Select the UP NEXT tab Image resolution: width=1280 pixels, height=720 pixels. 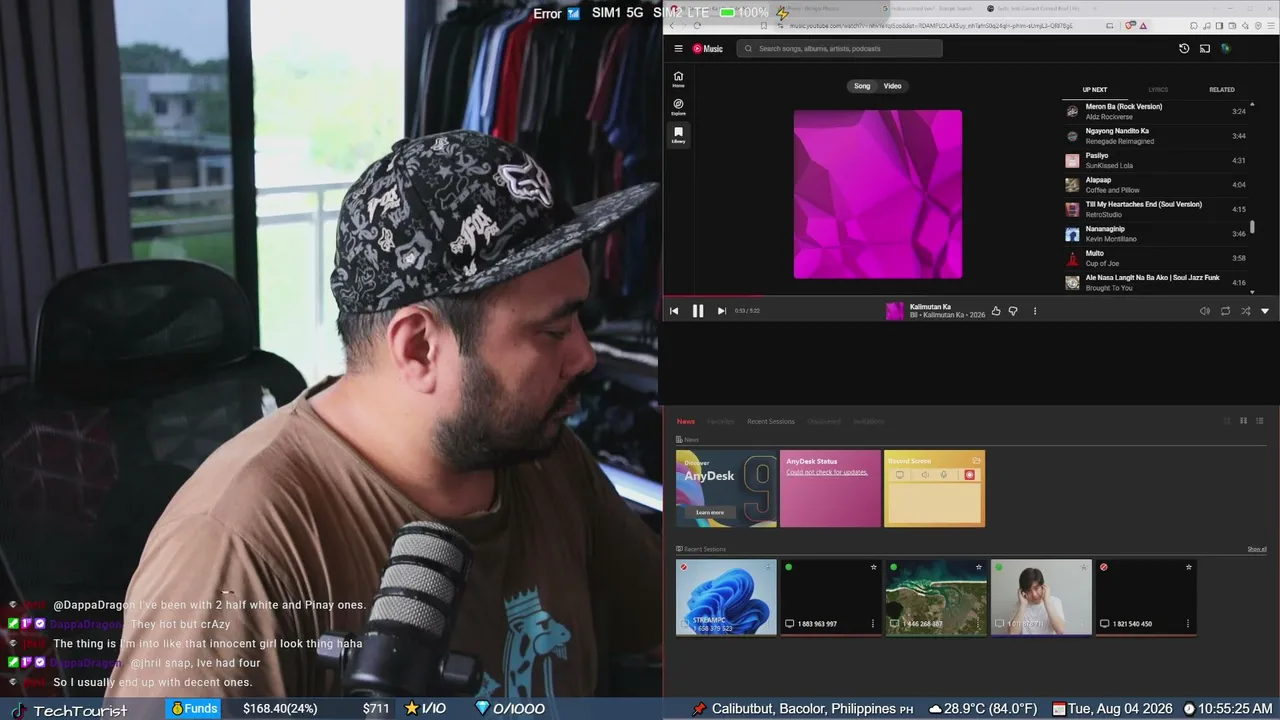point(1095,90)
